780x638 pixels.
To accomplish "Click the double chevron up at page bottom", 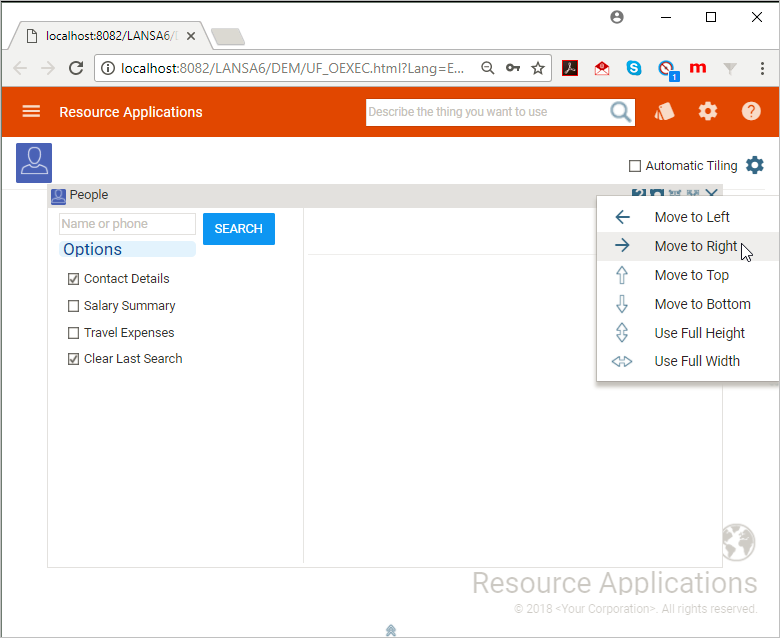I will tap(391, 630).
